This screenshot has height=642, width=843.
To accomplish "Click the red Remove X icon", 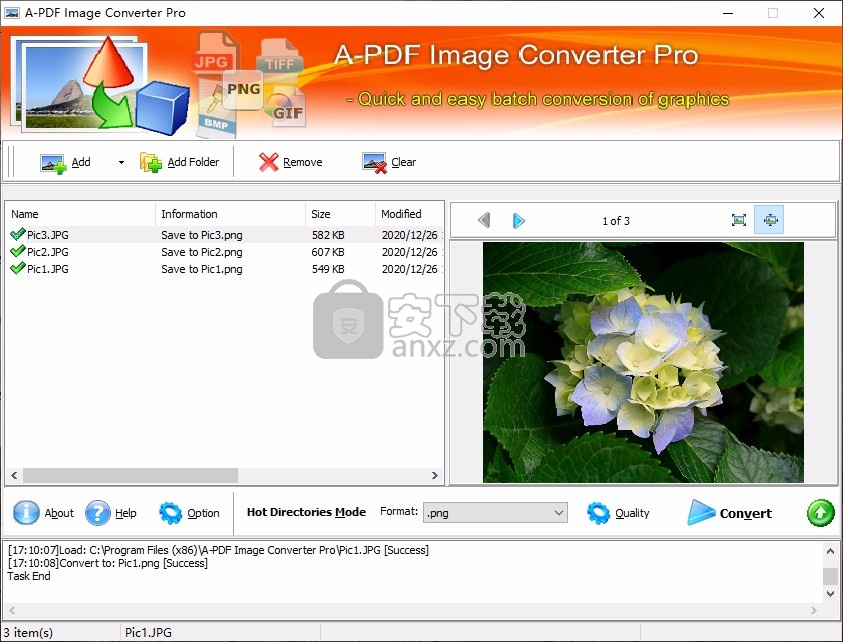I will [268, 162].
